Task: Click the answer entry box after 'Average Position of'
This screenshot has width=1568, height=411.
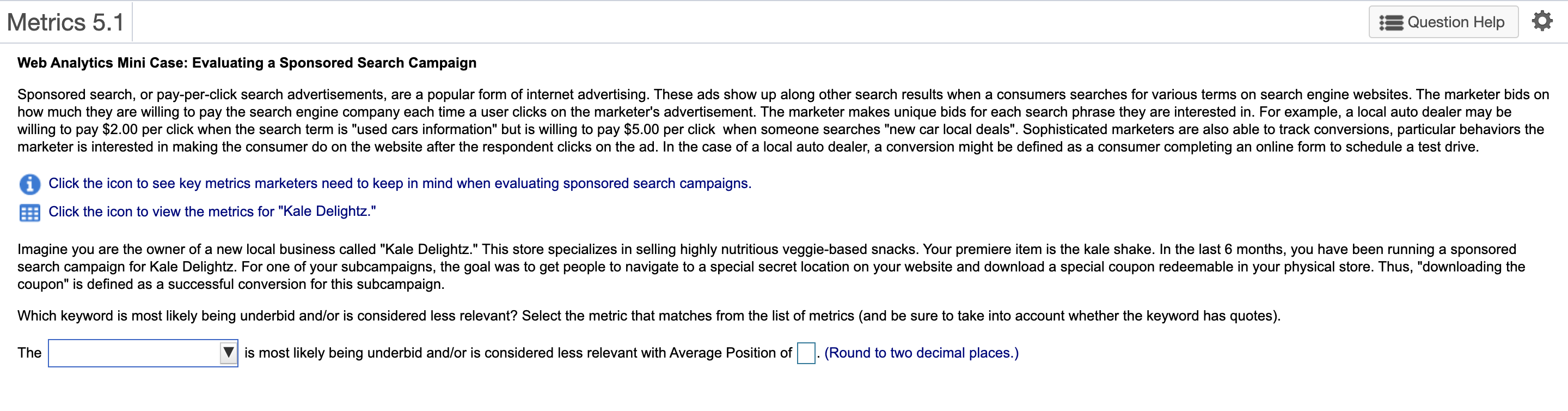Action: point(805,353)
